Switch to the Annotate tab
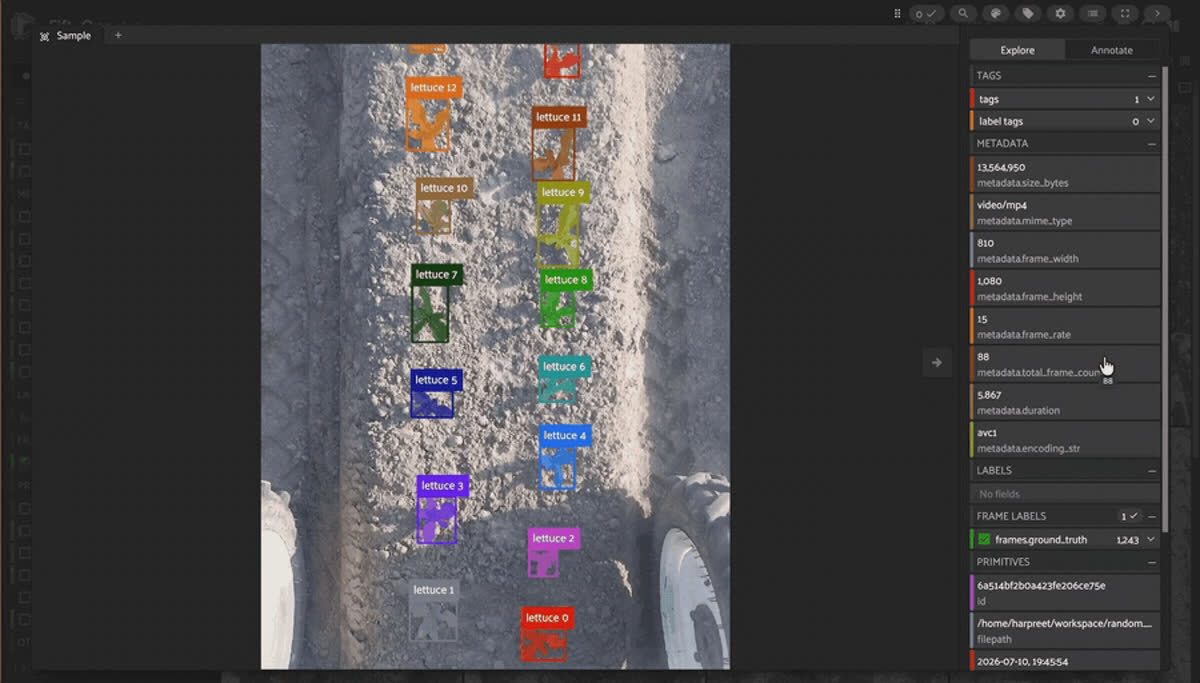1200x683 pixels. tap(1111, 50)
